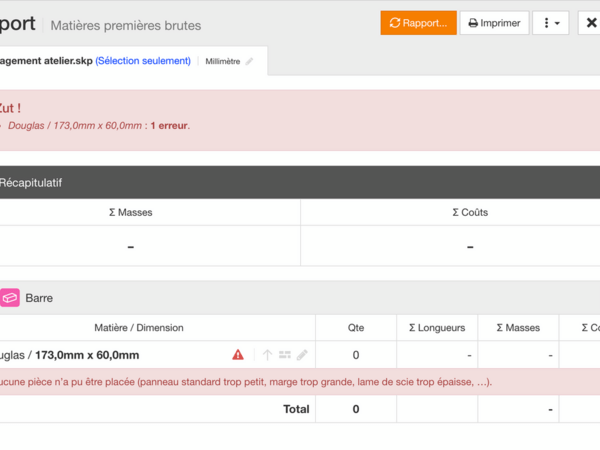This screenshot has height=450, width=600.
Task: Click the cutting diagram icon in Douglas row
Action: (285, 355)
